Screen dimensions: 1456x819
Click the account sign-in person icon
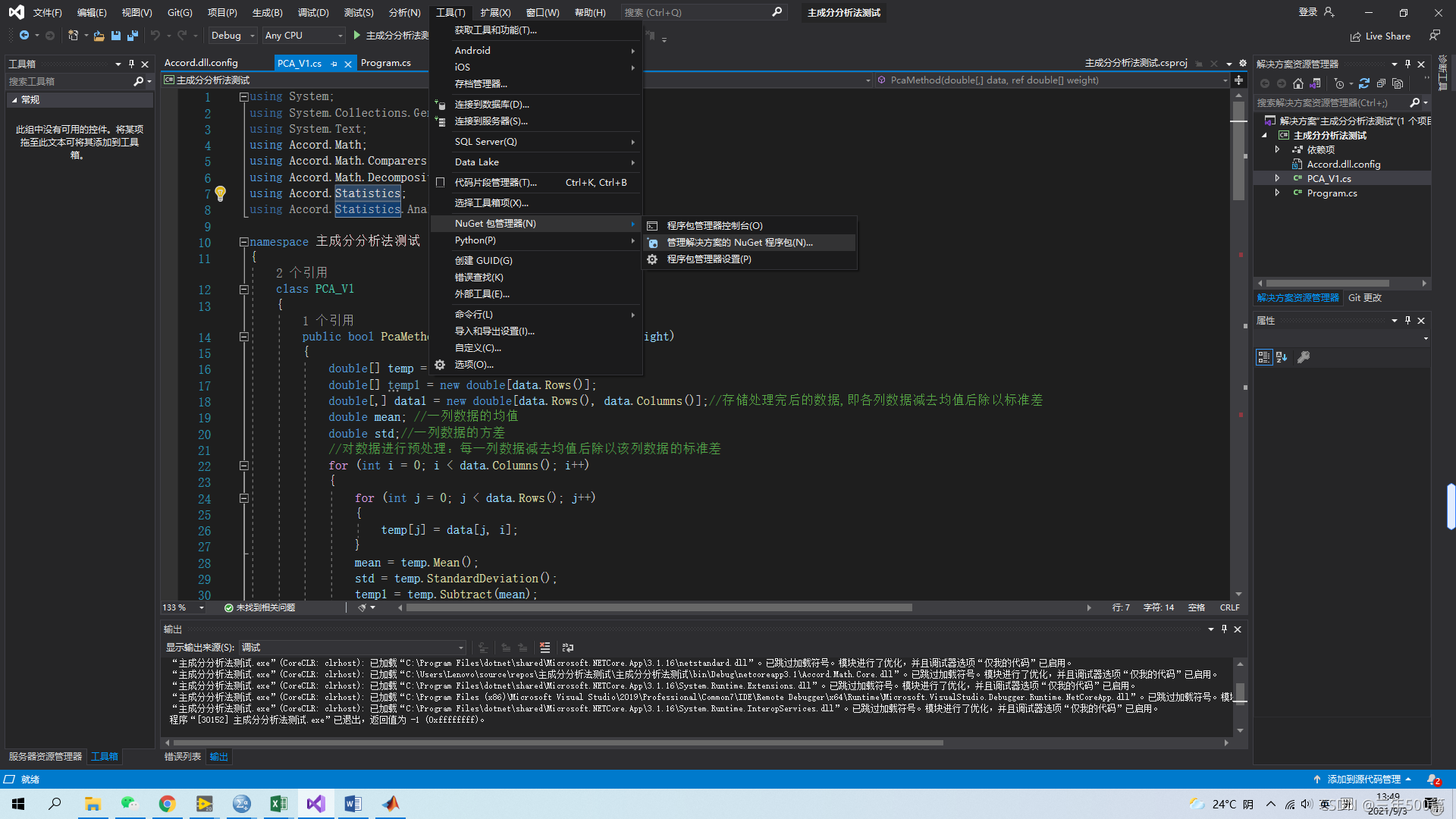1329,12
